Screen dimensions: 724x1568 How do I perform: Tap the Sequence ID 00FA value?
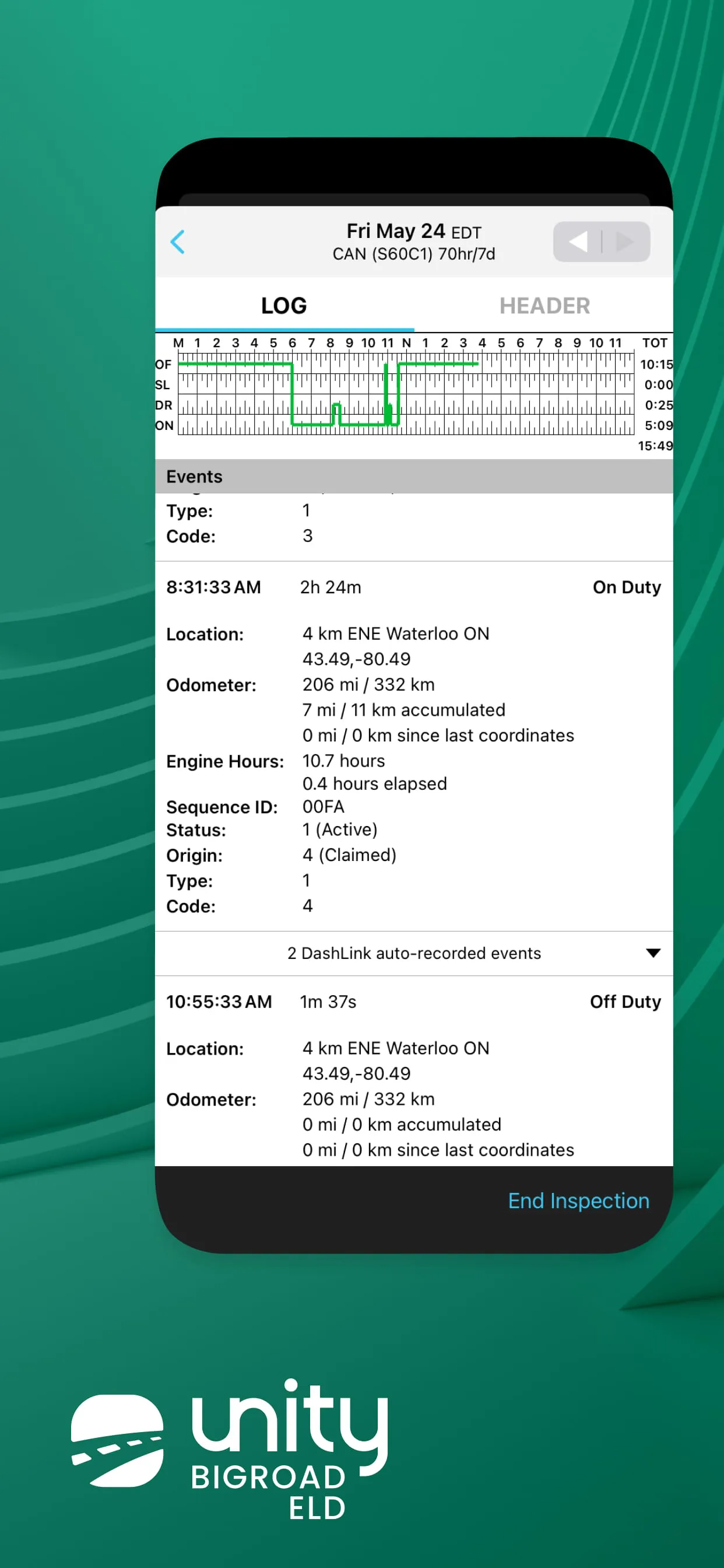(323, 807)
